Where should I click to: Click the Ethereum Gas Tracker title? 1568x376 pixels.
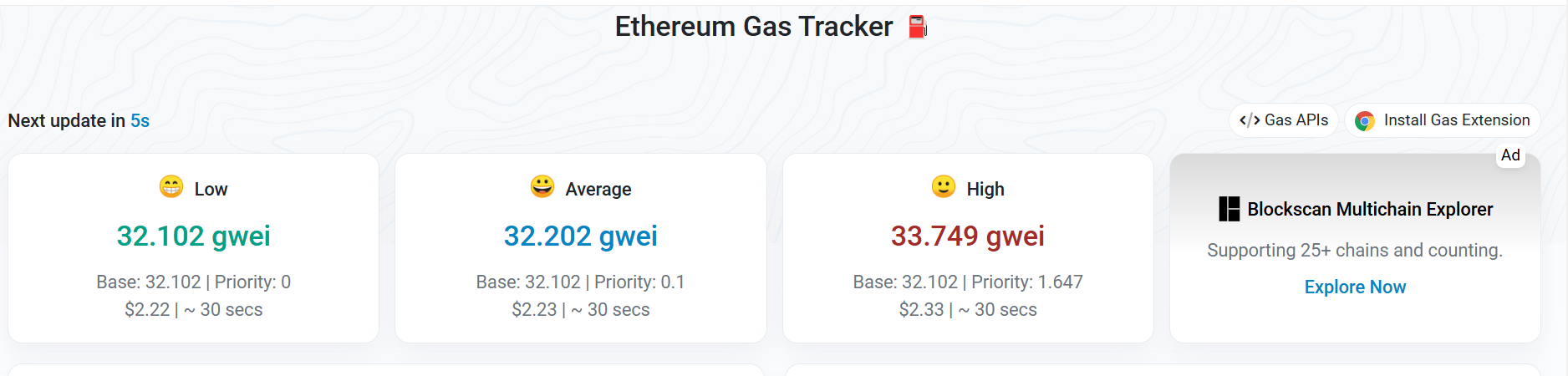pos(754,27)
